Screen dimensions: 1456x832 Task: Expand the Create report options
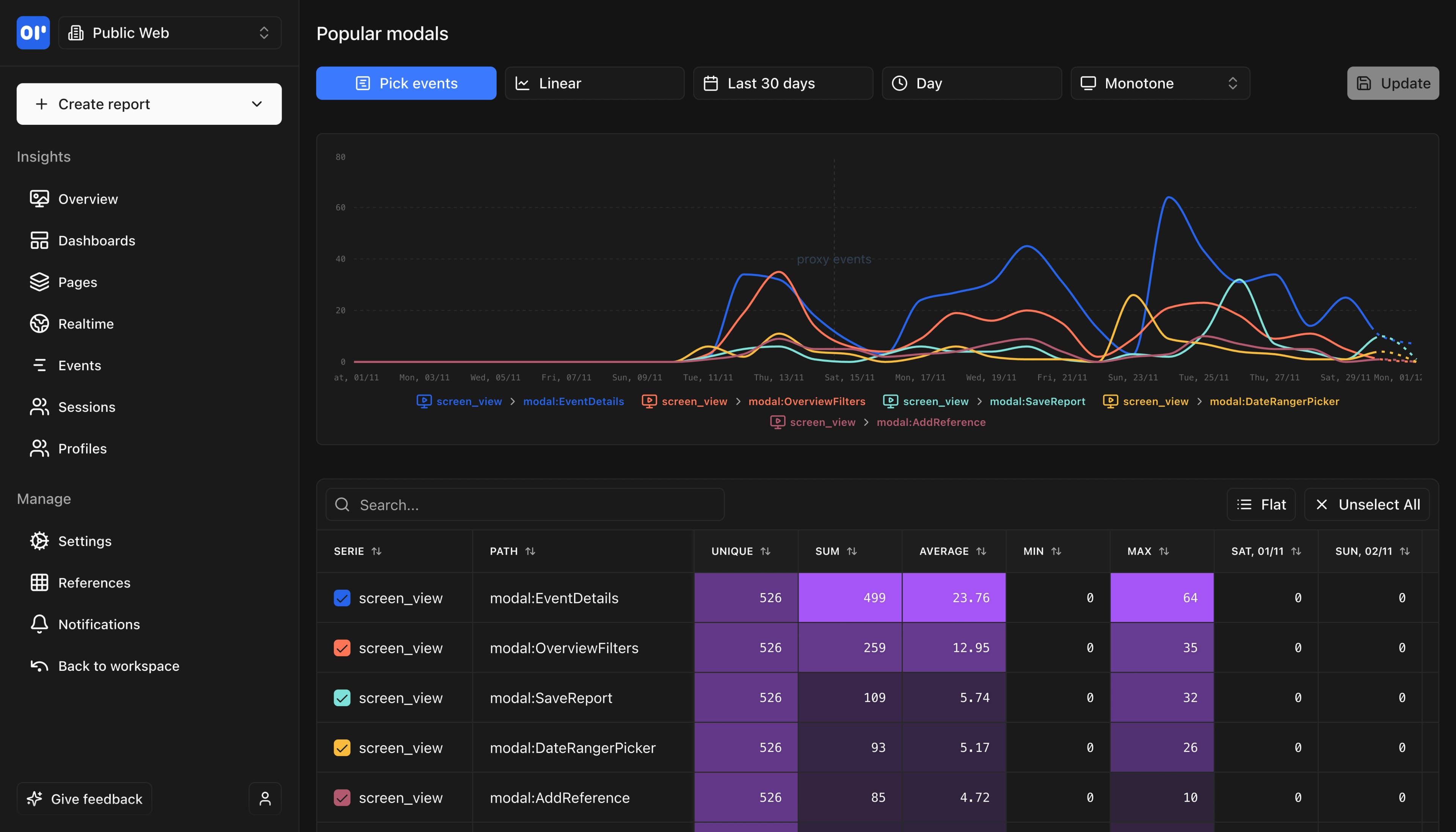tap(149, 104)
